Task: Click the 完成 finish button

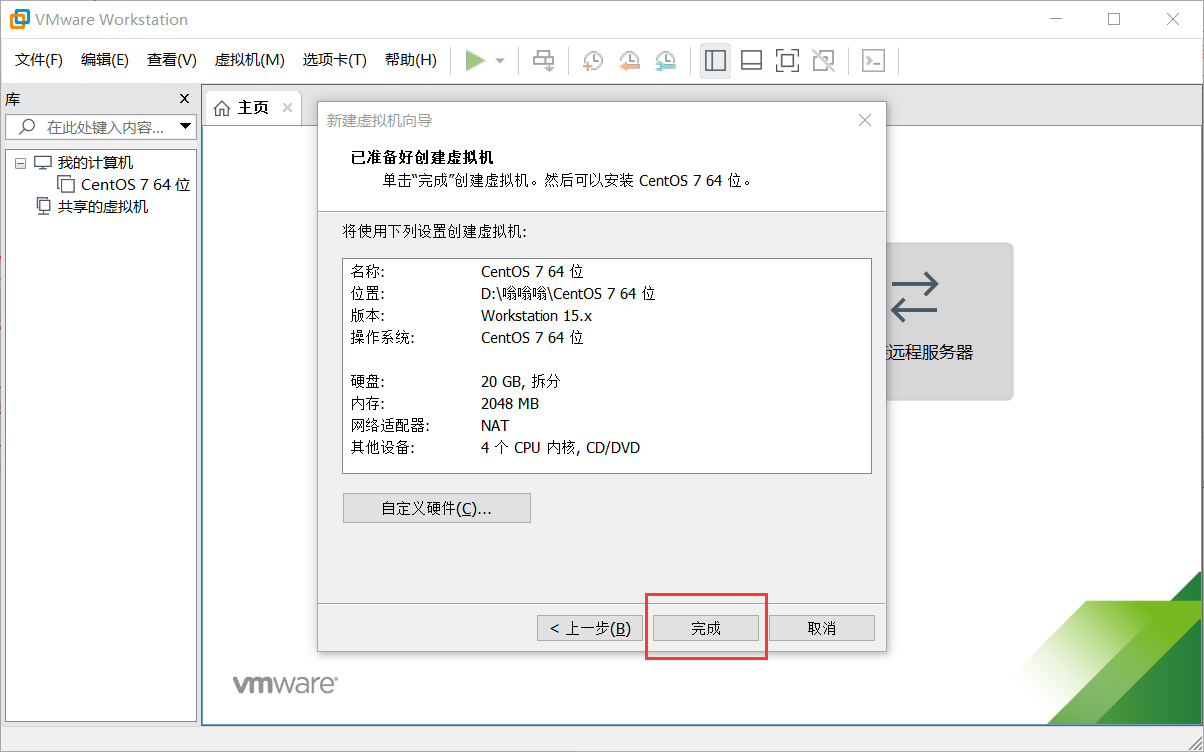Action: (706, 628)
